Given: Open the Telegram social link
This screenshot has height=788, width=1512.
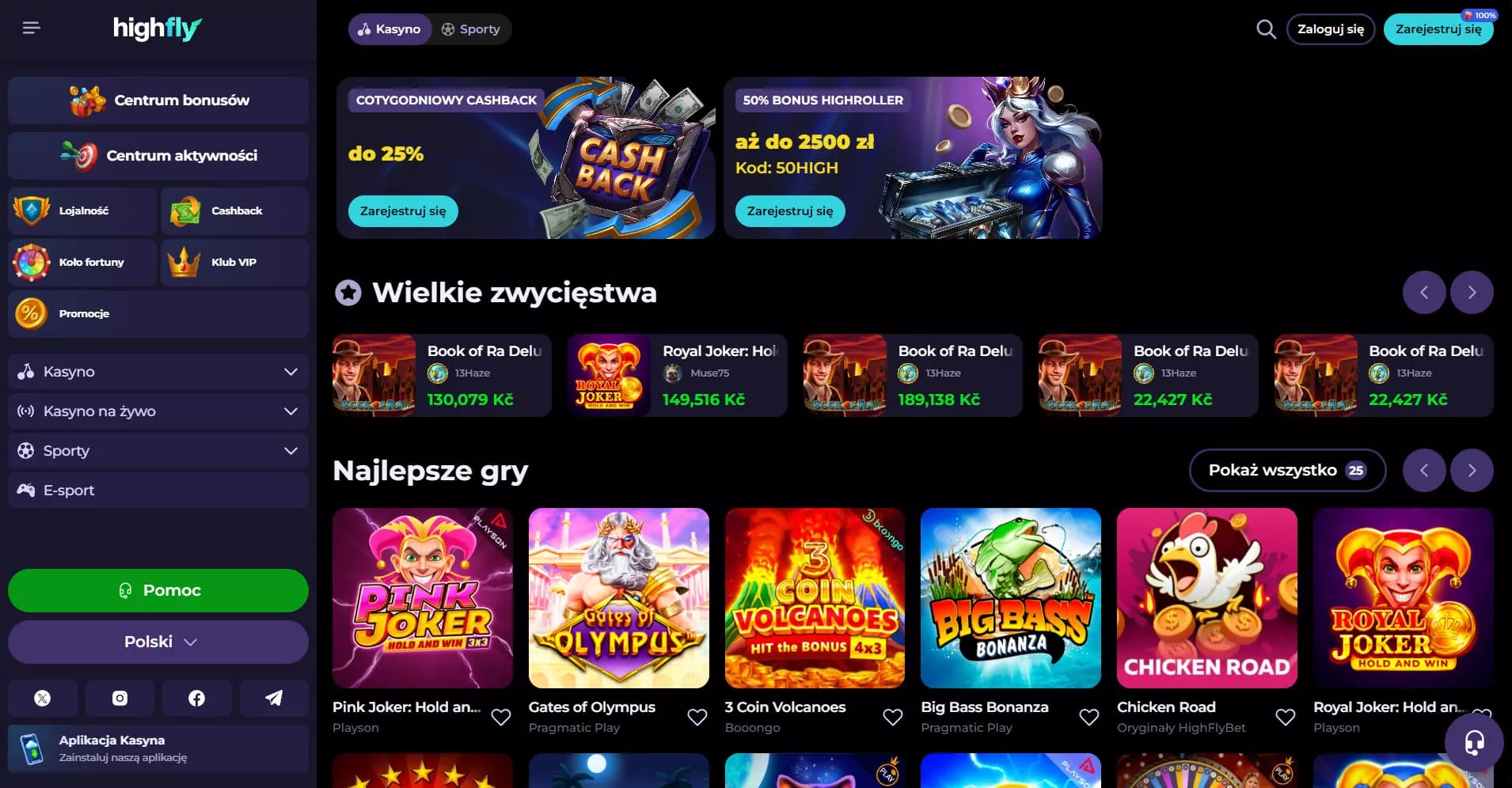Looking at the screenshot, I should pyautogui.click(x=274, y=698).
